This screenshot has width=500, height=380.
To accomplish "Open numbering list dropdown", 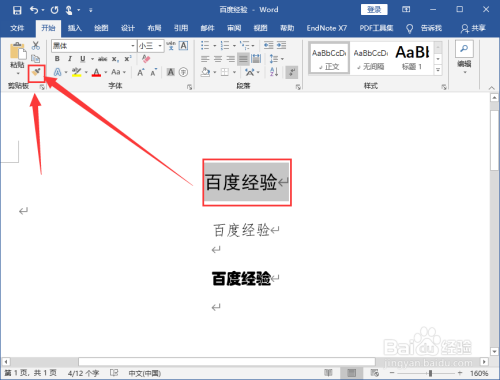I will [x=234, y=46].
